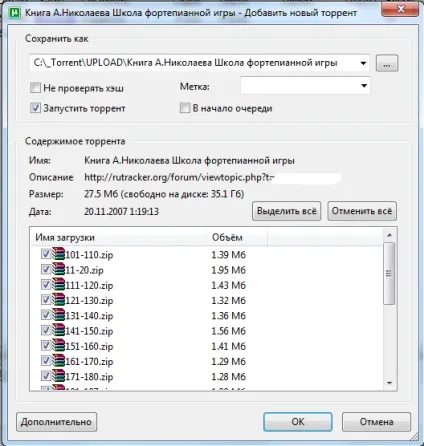The width and height of the screenshot is (424, 446).
Task: Select the file name 171-180.zip
Action: [89, 377]
